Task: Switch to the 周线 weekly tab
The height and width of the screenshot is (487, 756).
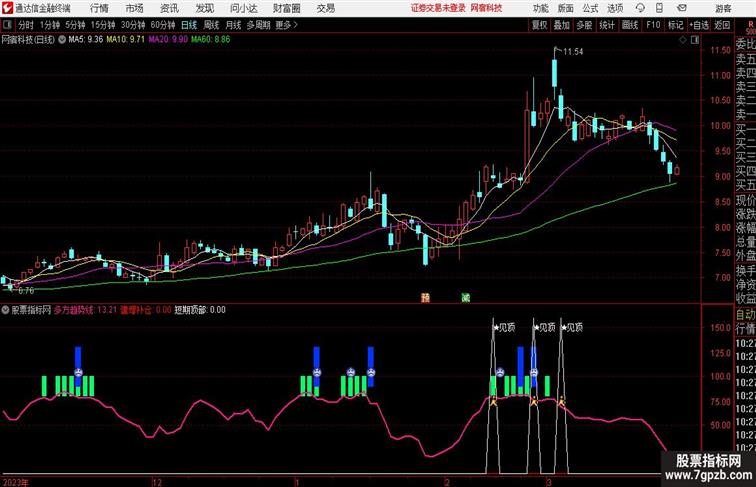Action: tap(211, 25)
